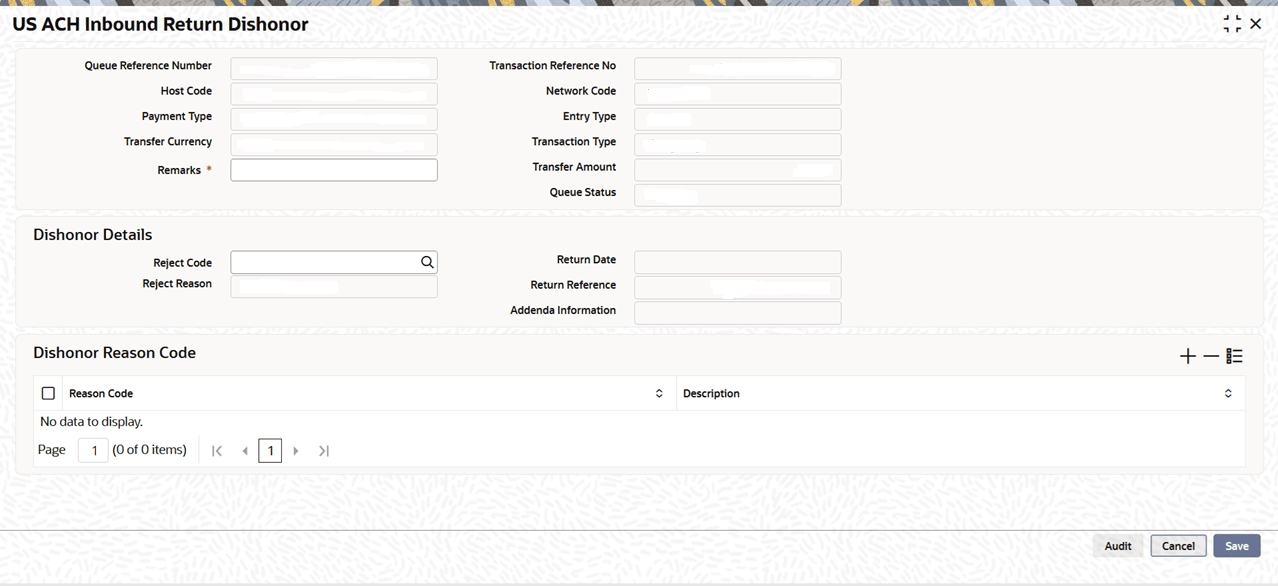The width and height of the screenshot is (1278, 586).
Task: Click the Transaction Reference No field
Action: tap(738, 69)
